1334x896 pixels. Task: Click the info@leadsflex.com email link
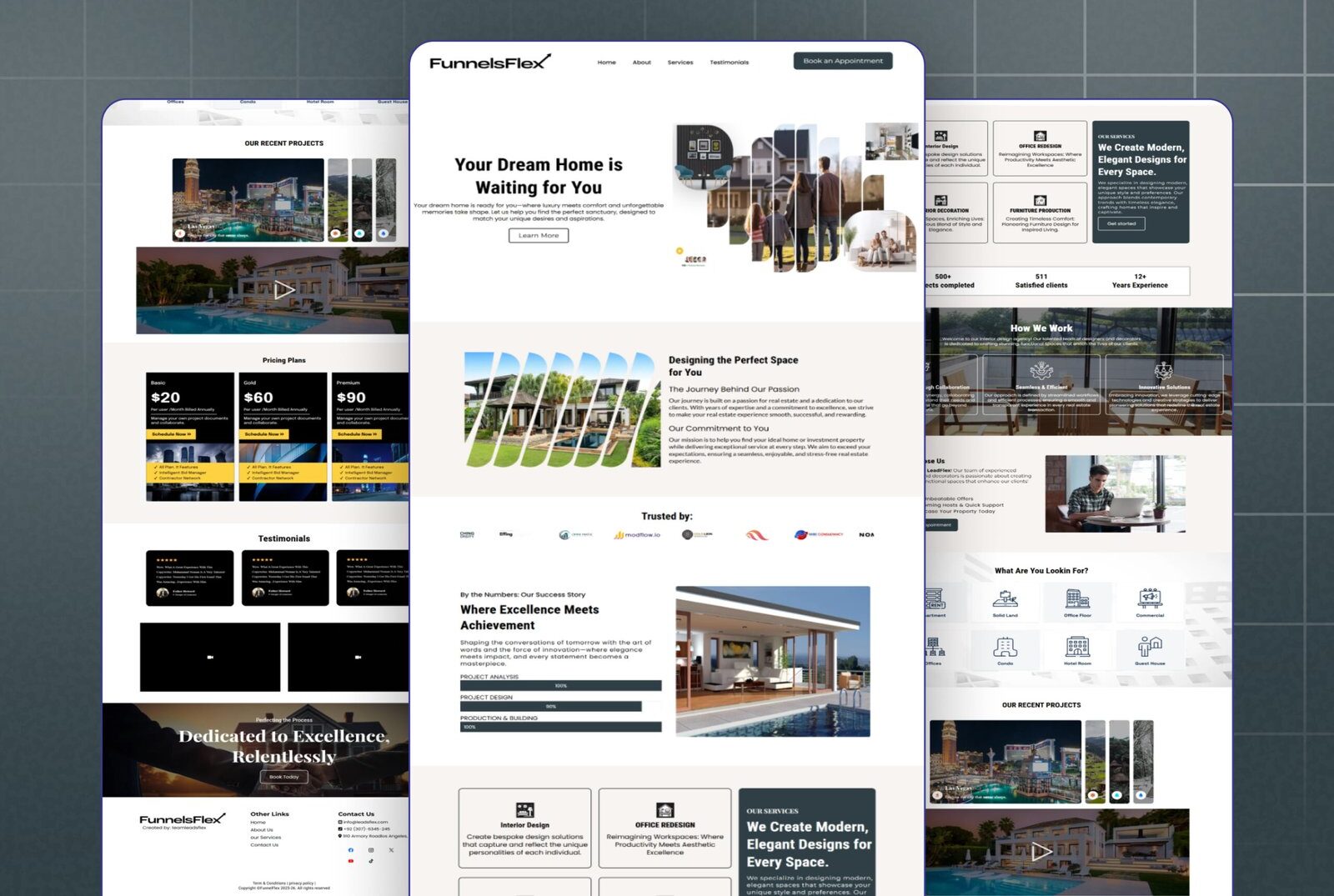click(365, 822)
